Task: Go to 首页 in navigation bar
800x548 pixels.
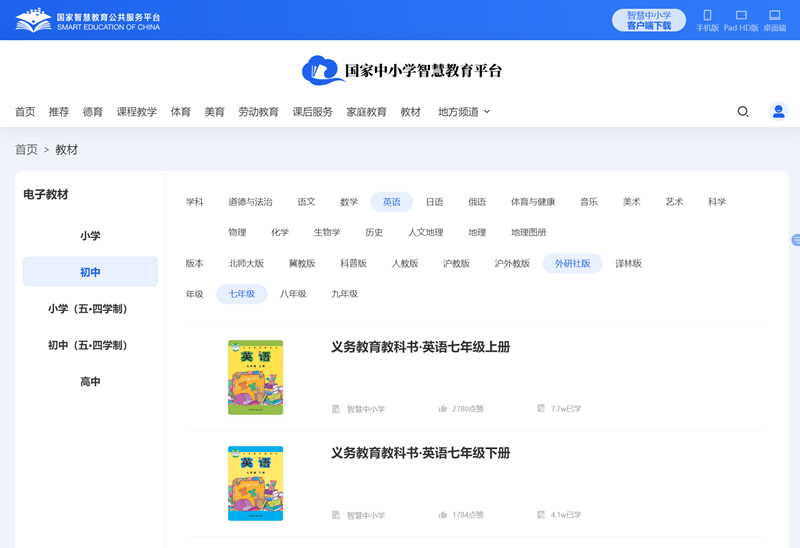Action: pyautogui.click(x=25, y=112)
